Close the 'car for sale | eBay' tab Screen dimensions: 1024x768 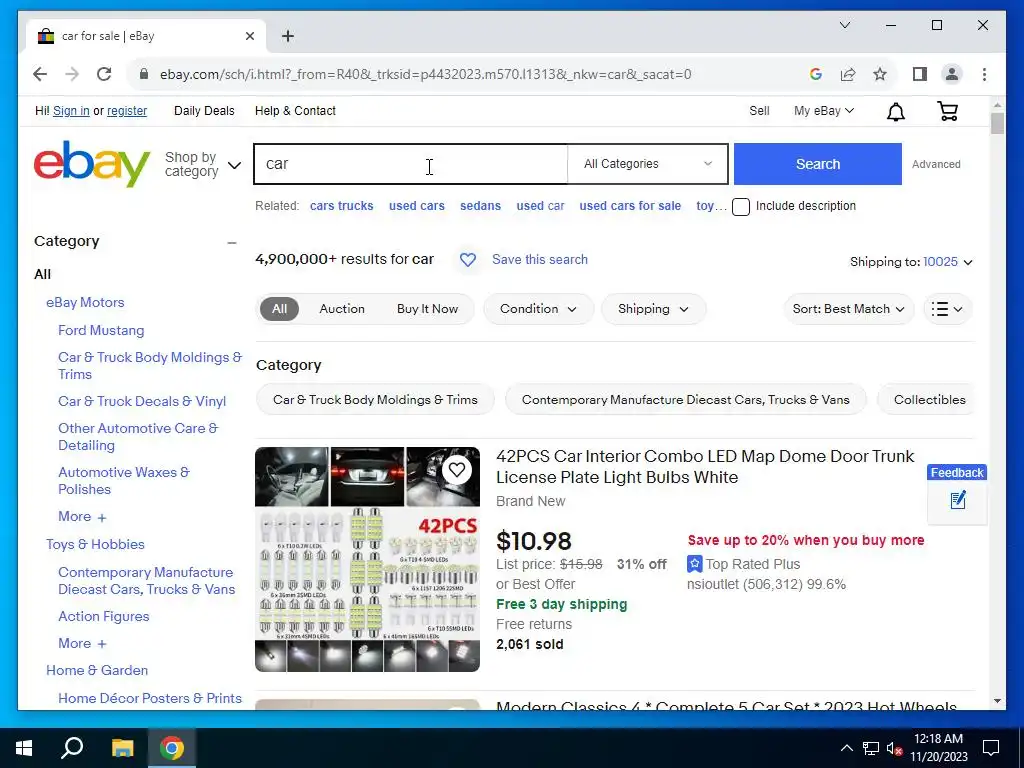249,37
